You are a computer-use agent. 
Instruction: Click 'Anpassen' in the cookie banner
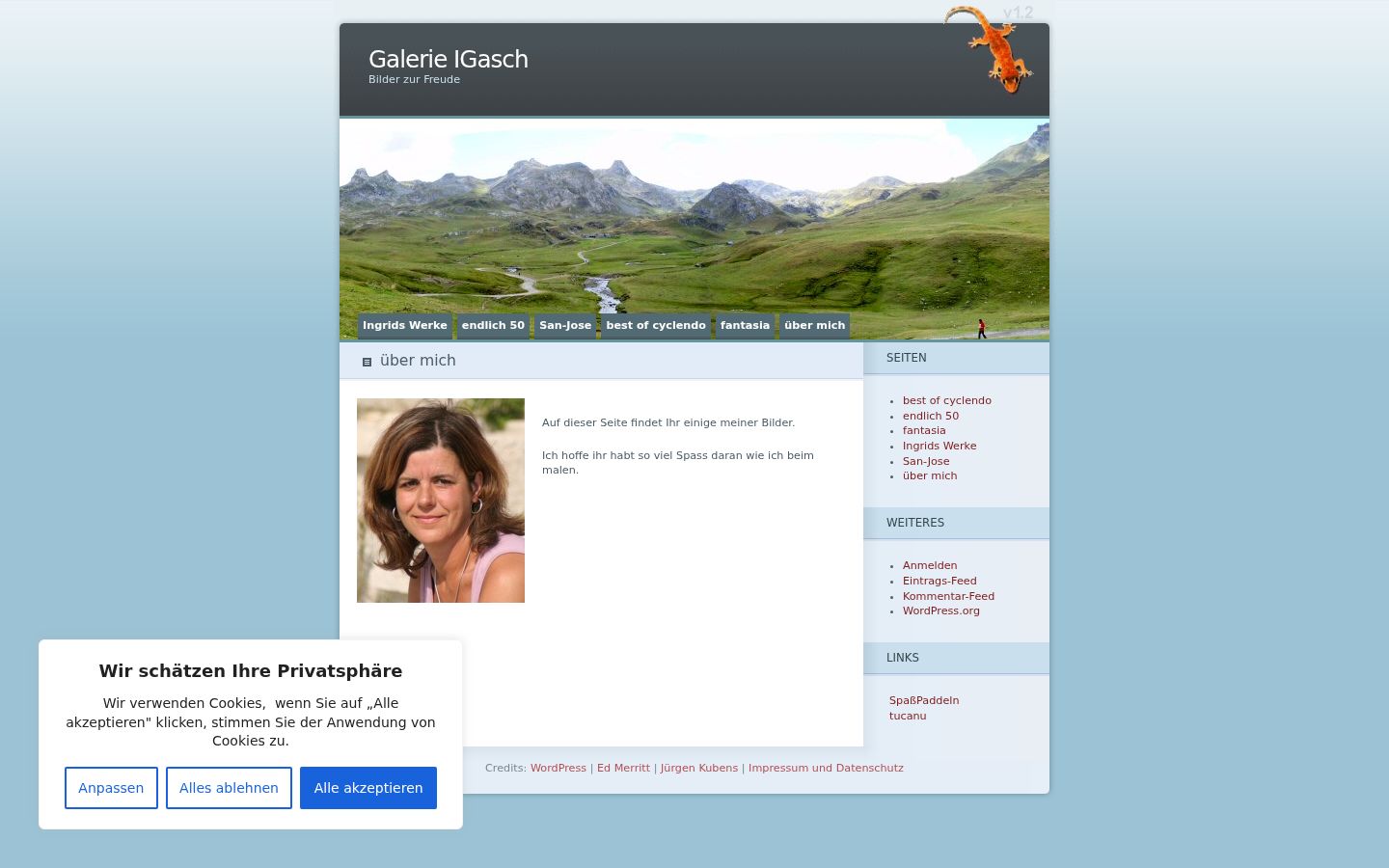[111, 788]
